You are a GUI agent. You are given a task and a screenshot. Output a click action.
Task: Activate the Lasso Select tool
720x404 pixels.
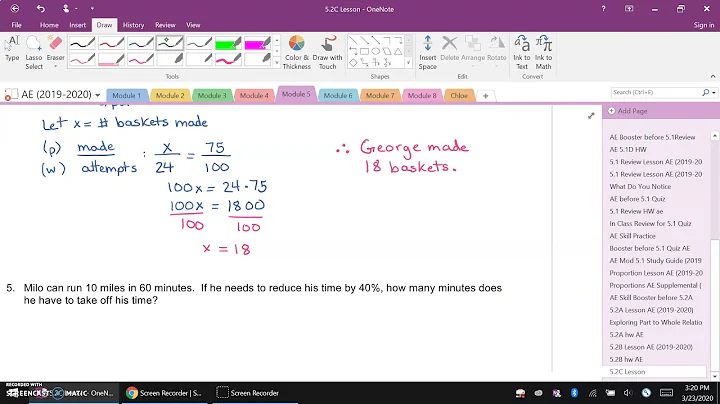(x=34, y=52)
